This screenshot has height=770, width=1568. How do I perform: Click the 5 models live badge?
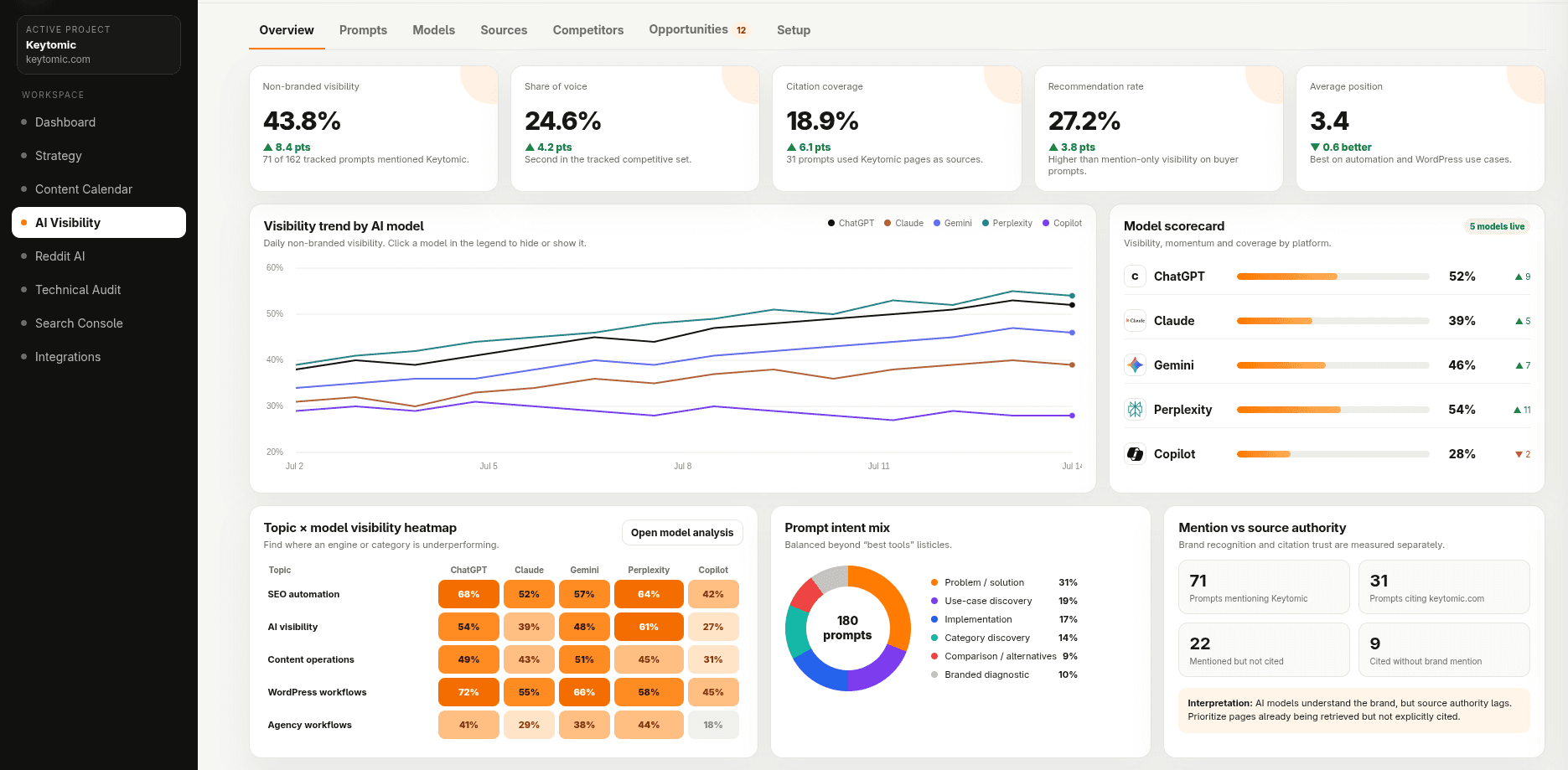click(1497, 226)
